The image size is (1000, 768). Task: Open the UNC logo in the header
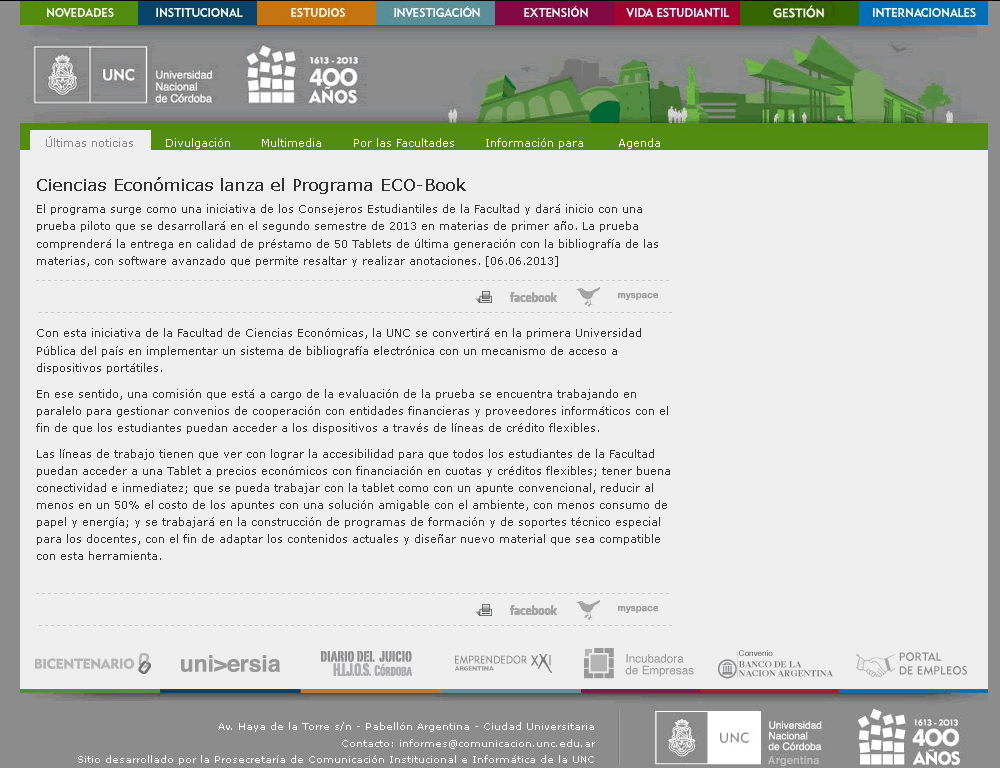124,75
